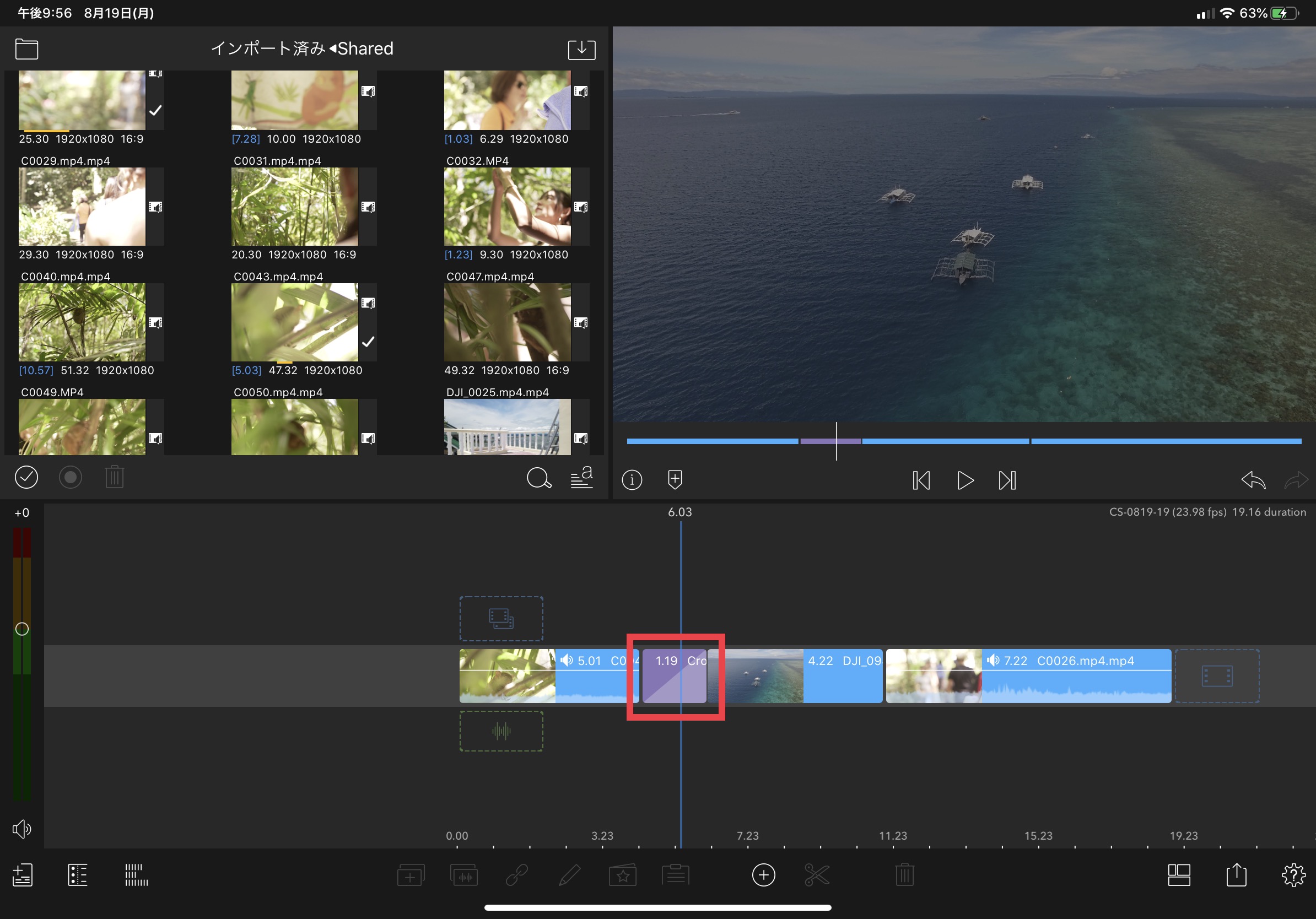Select the scissors split tool
This screenshot has height=919, width=1316.
pos(816,875)
